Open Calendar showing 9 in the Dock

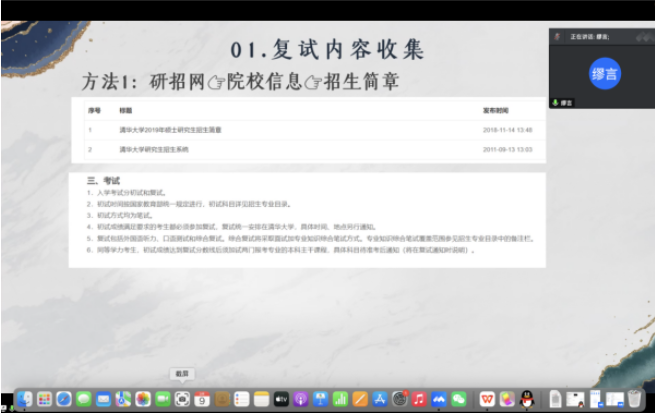[202, 399]
